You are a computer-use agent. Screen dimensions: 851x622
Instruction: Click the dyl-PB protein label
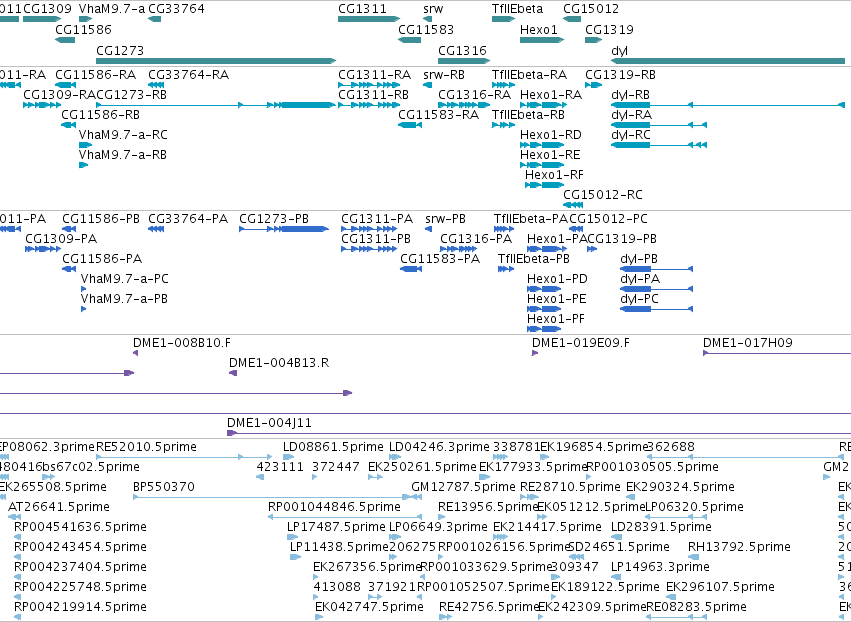pyautogui.click(x=639, y=259)
